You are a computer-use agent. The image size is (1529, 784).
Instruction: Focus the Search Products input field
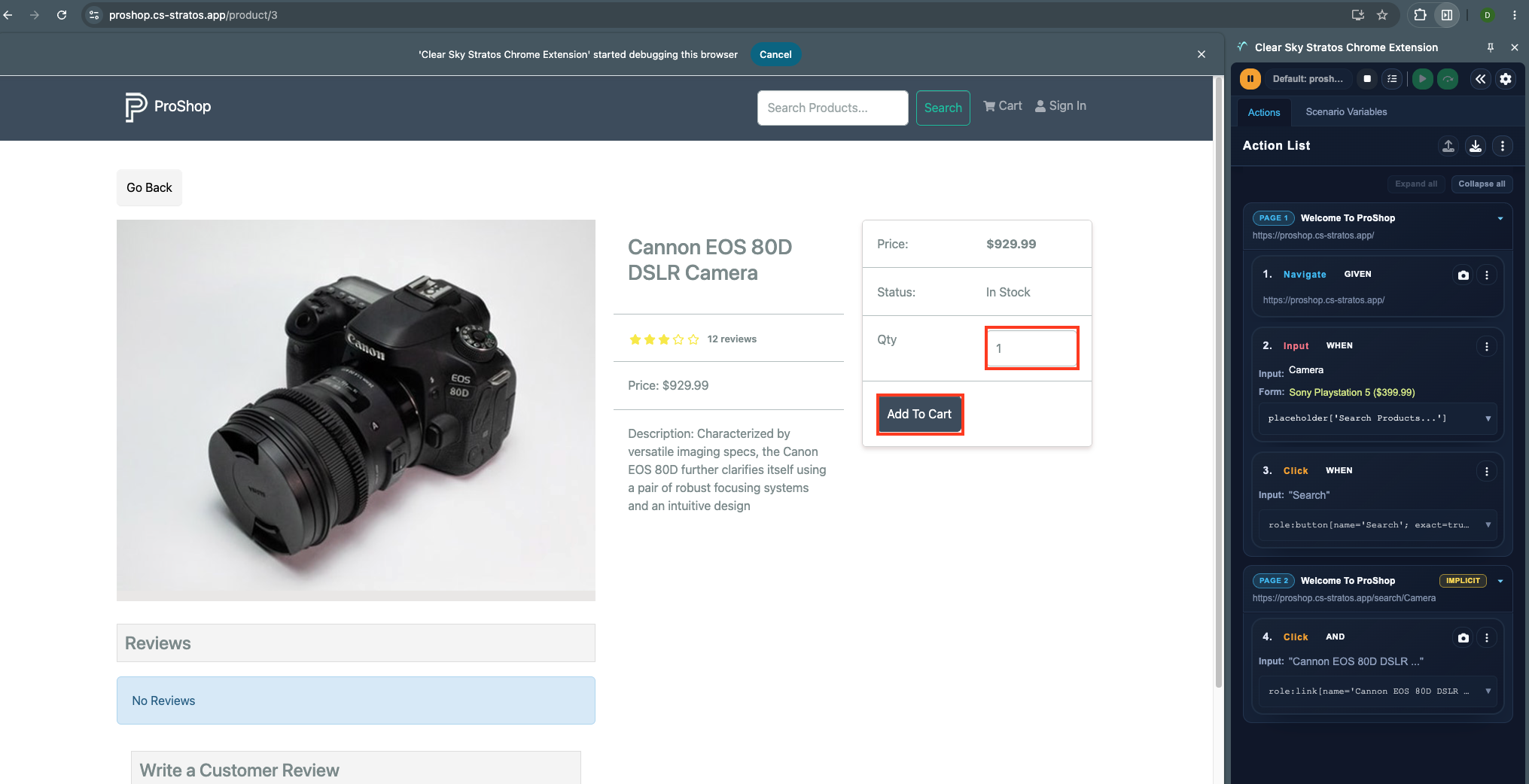point(833,108)
